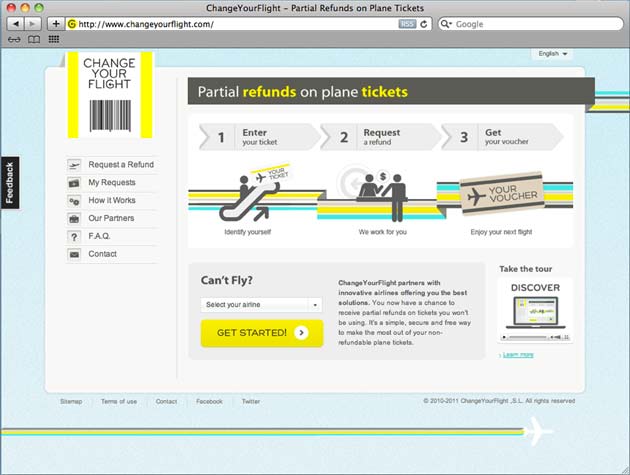The height and width of the screenshot is (475, 630).
Task: Go back with the browser back arrow
Action: point(16,24)
